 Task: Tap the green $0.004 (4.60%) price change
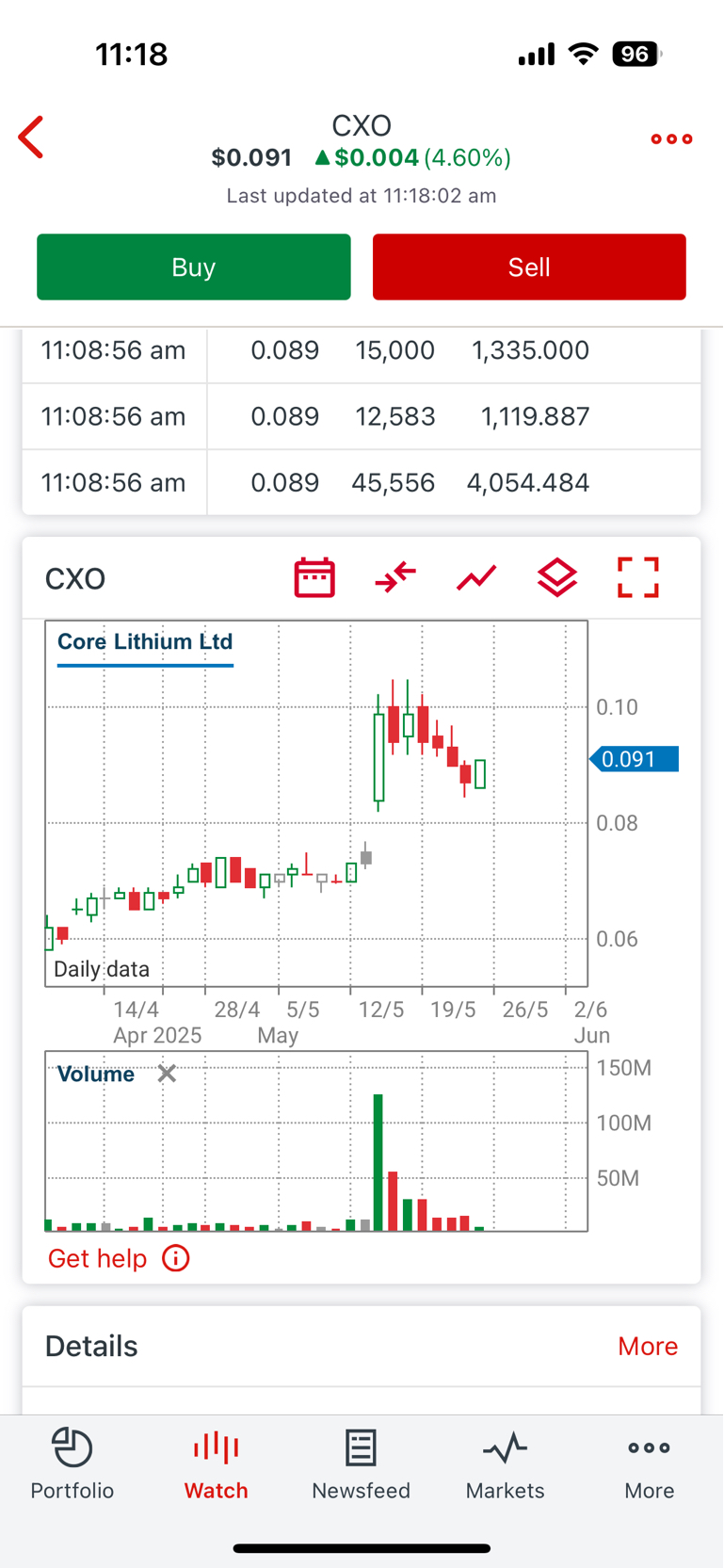pyautogui.click(x=412, y=157)
